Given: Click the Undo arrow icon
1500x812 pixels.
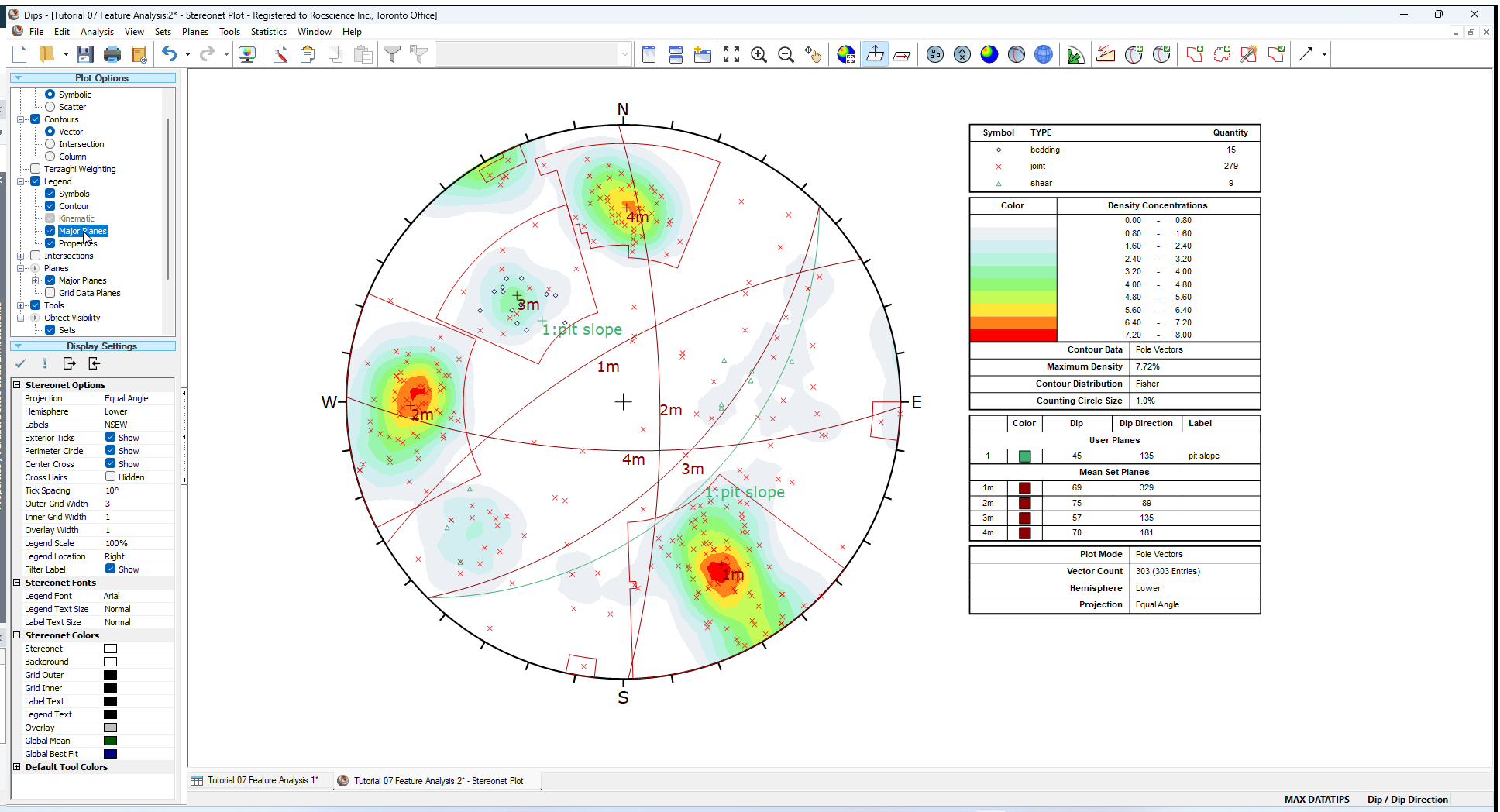Looking at the screenshot, I should pyautogui.click(x=169, y=54).
